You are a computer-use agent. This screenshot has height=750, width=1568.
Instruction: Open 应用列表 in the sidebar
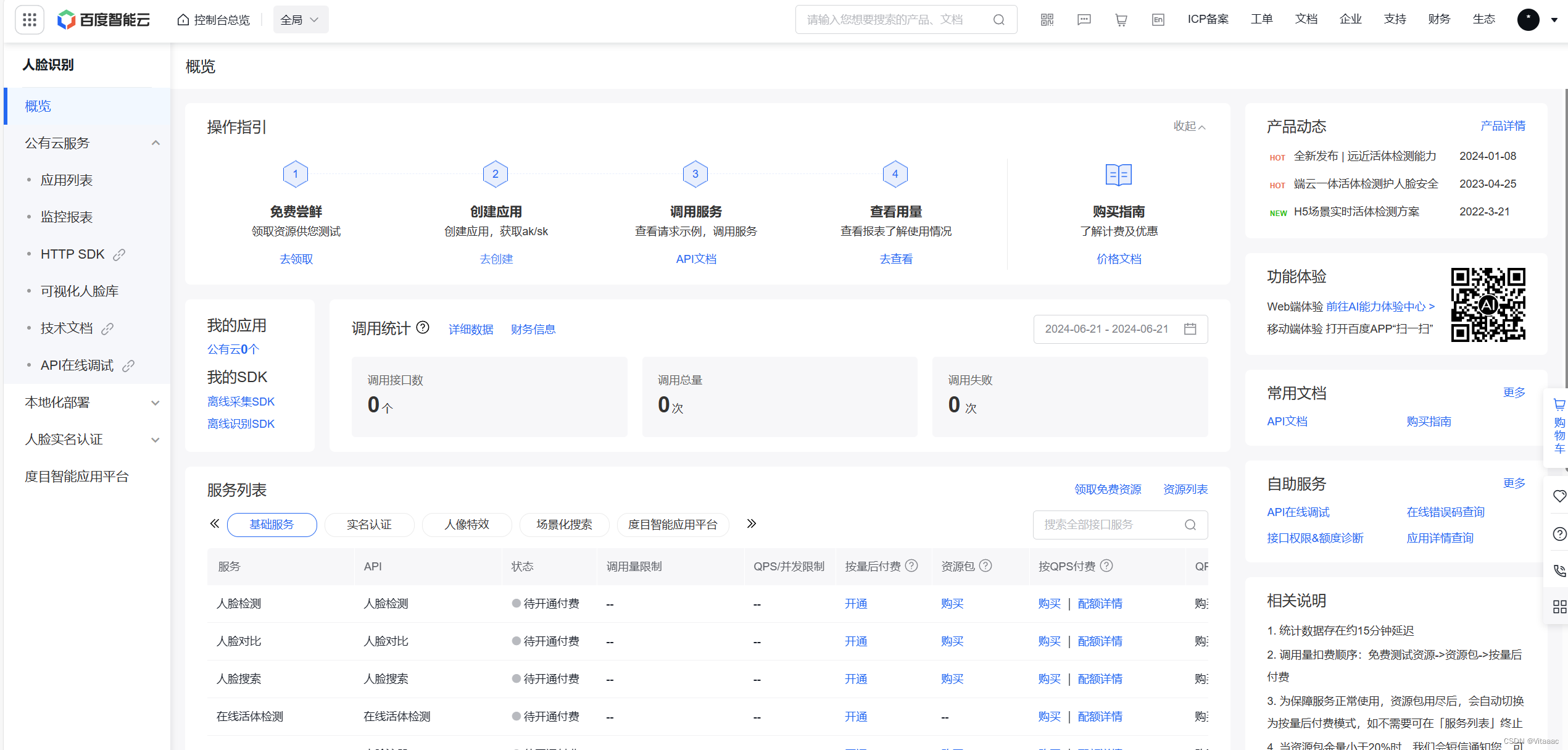point(67,180)
